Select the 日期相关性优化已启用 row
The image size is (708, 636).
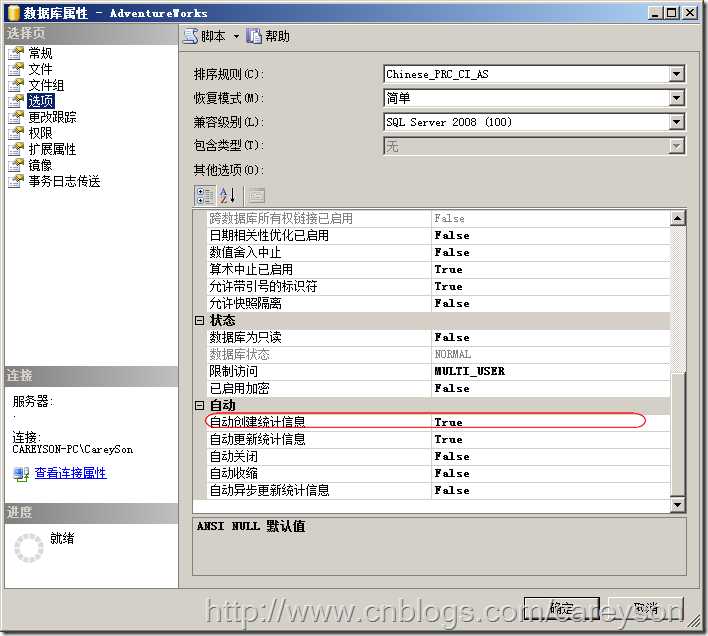[438, 236]
